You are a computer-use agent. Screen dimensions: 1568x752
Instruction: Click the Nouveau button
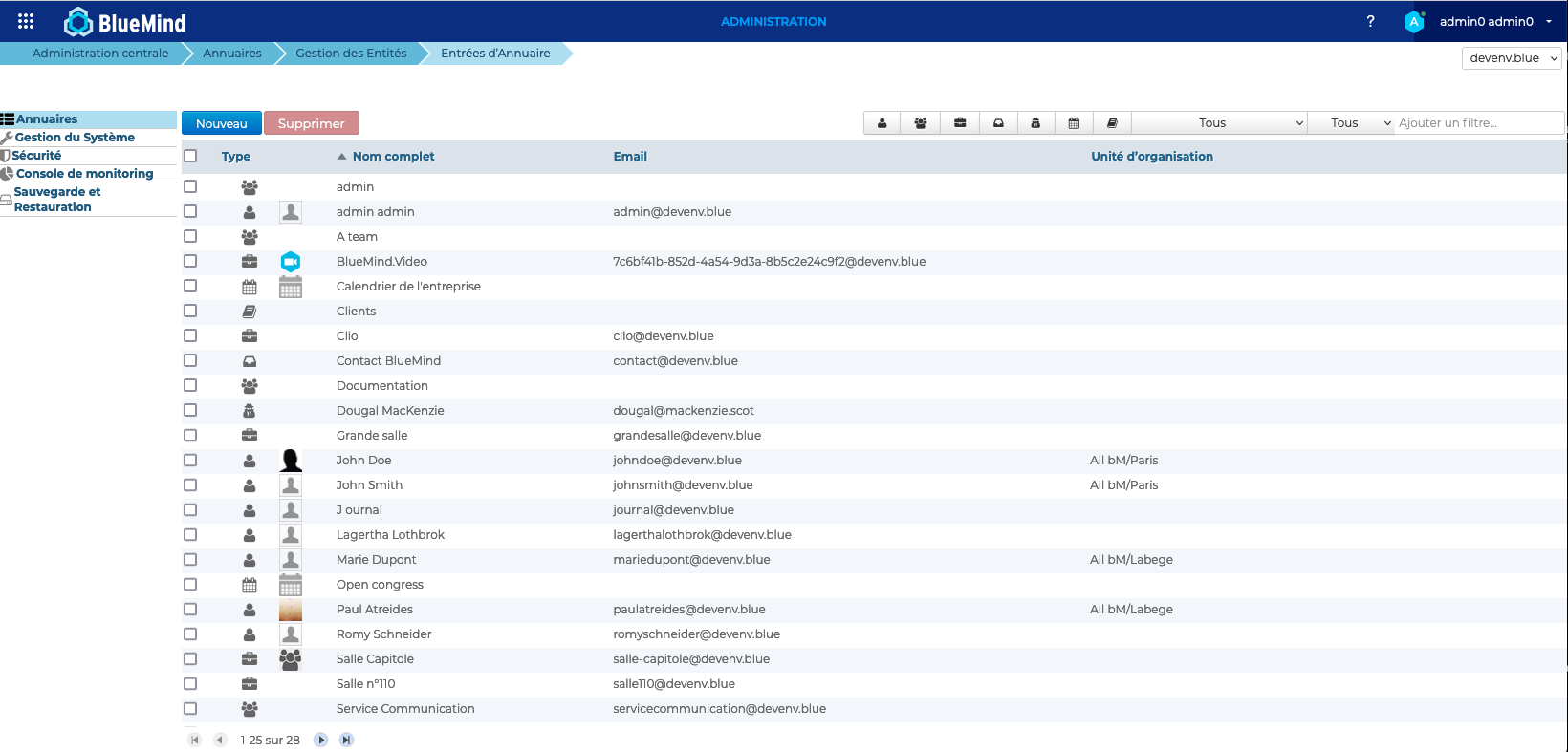[x=221, y=123]
